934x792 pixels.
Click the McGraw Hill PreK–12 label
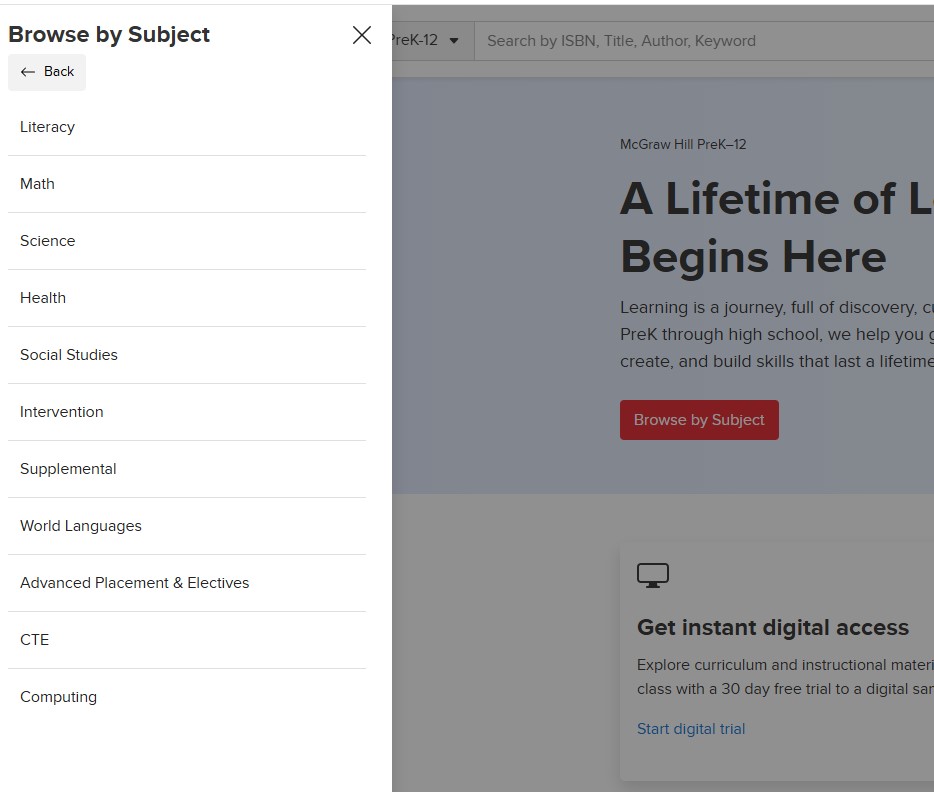click(x=683, y=144)
